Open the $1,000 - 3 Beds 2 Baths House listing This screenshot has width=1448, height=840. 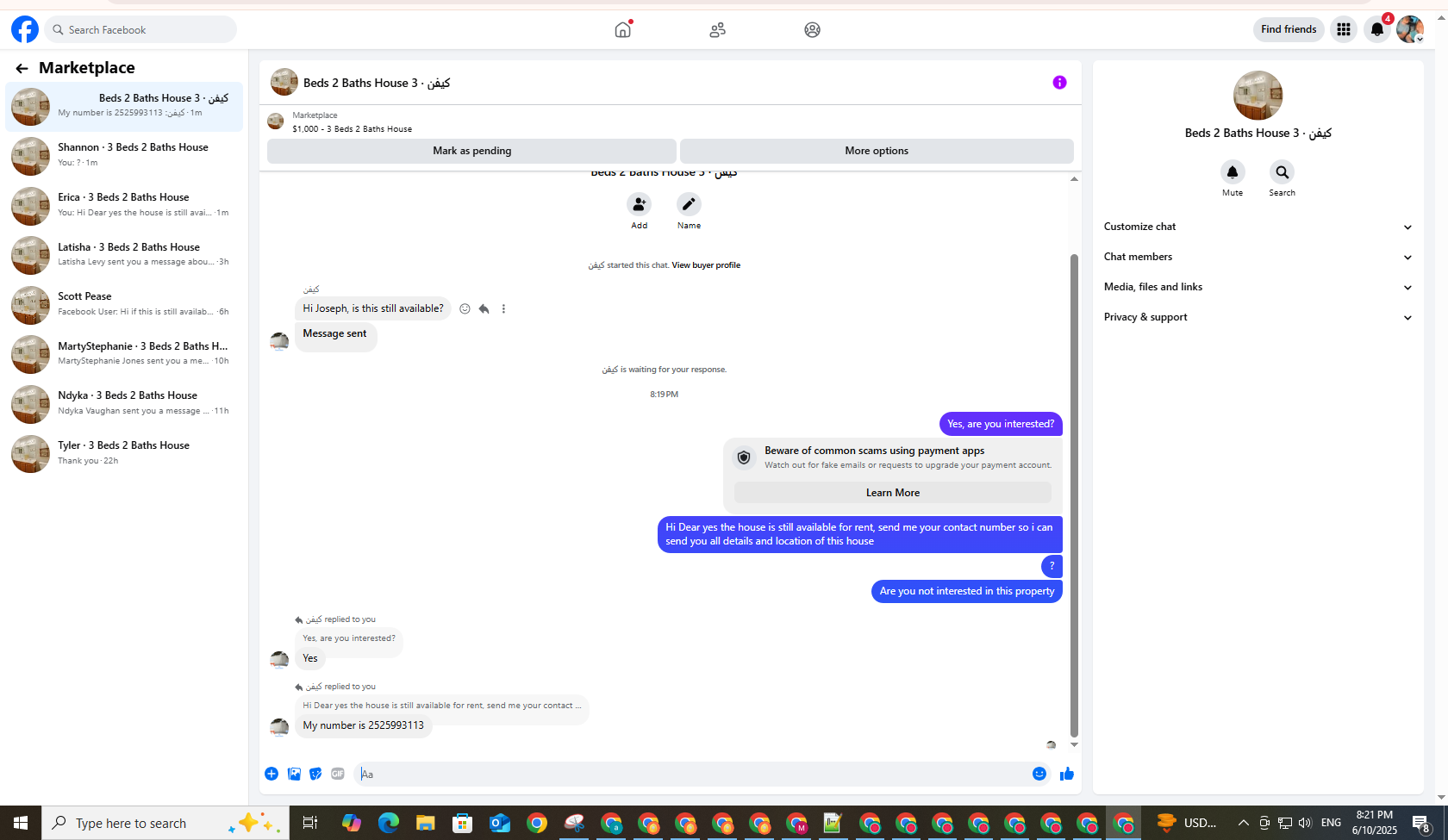click(x=352, y=129)
